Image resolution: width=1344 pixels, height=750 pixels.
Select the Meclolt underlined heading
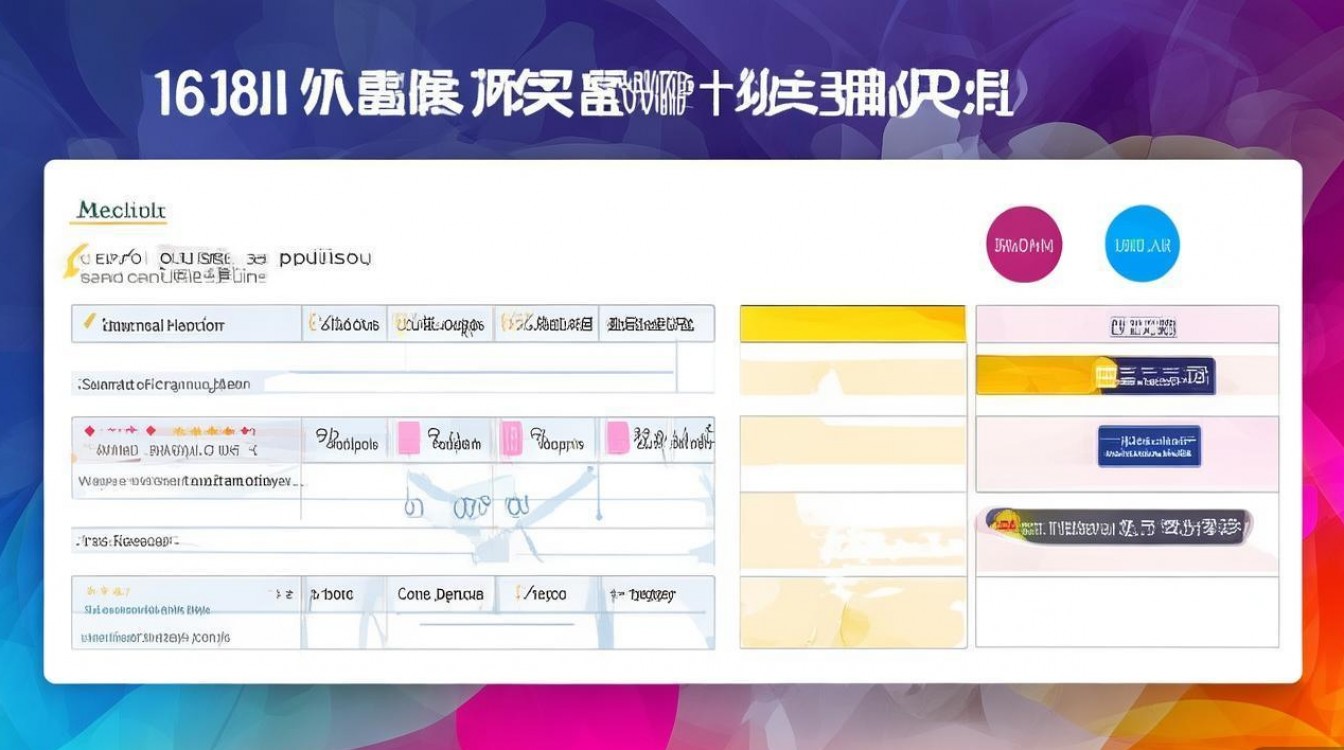click(x=121, y=212)
